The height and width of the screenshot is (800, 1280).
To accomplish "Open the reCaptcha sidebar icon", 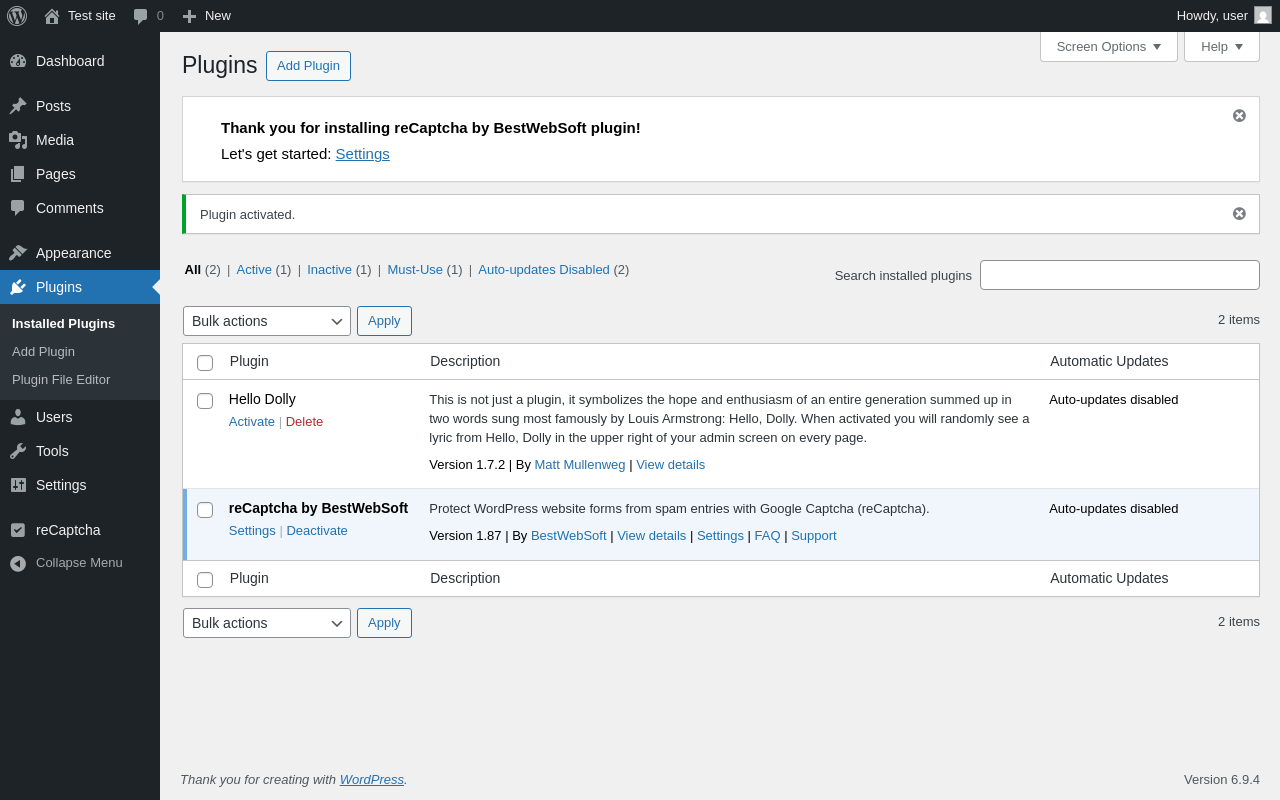I will tap(18, 530).
